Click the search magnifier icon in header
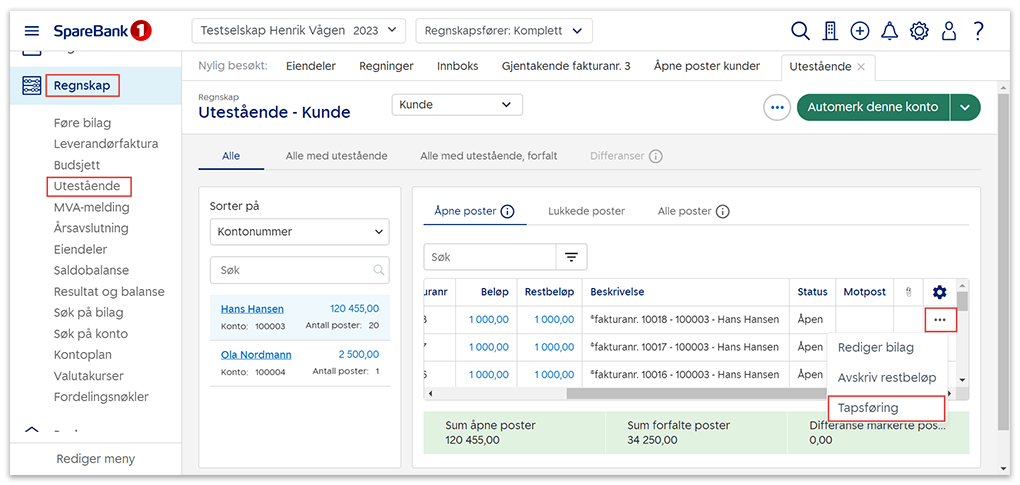 [800, 31]
